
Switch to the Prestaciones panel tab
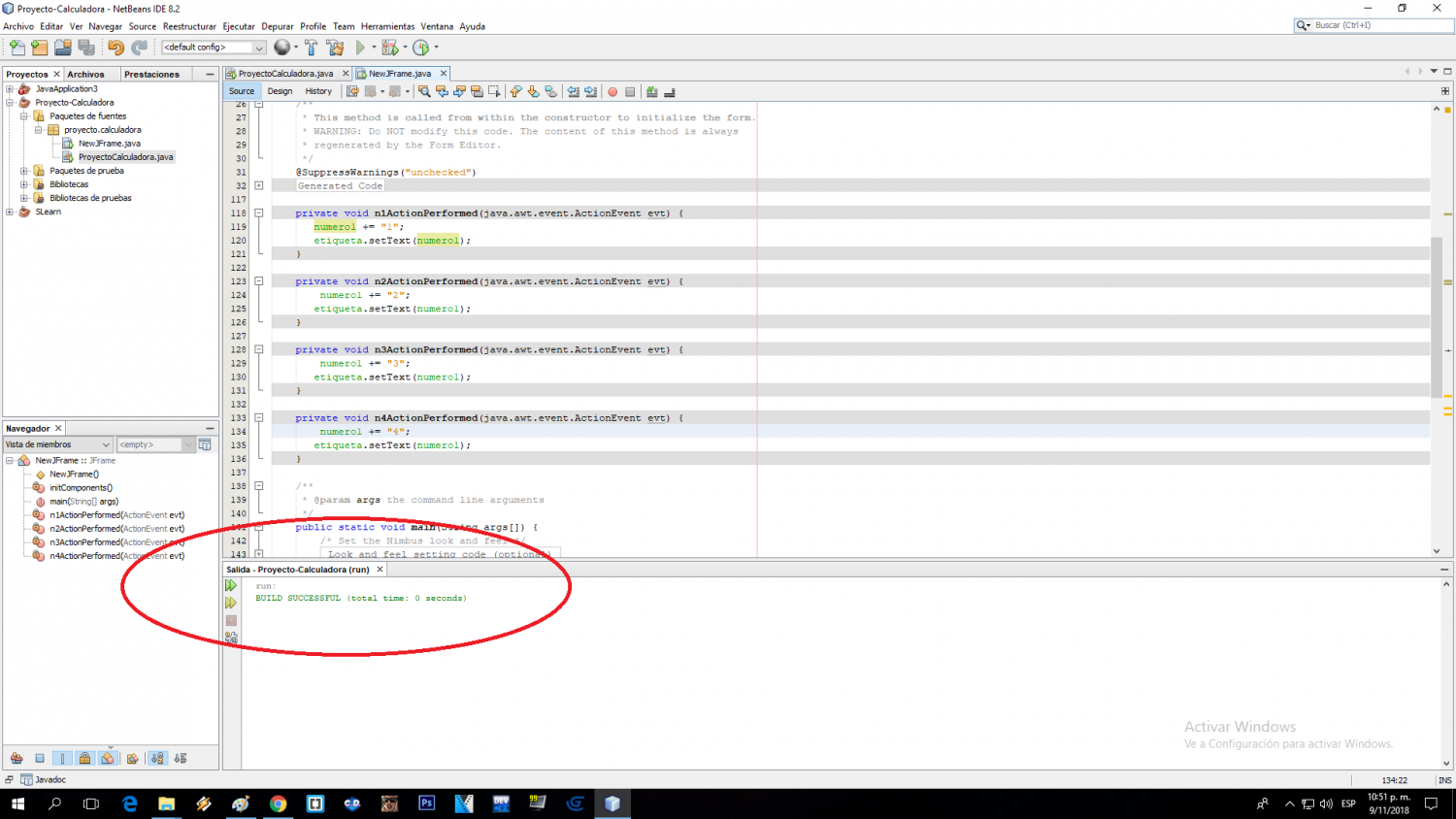[x=151, y=74]
